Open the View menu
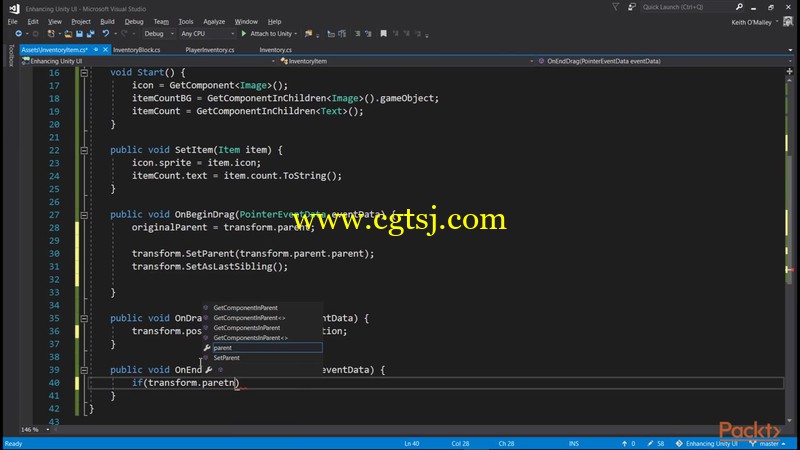The height and width of the screenshot is (450, 800). 55,21
